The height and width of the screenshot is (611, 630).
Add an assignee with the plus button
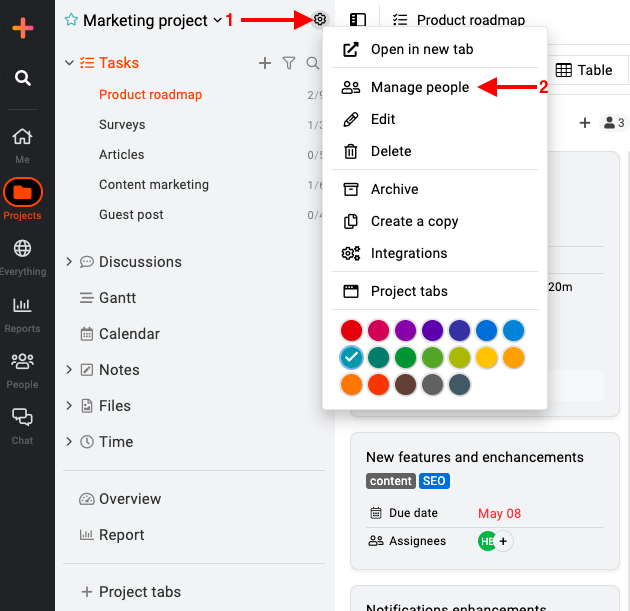(x=503, y=541)
